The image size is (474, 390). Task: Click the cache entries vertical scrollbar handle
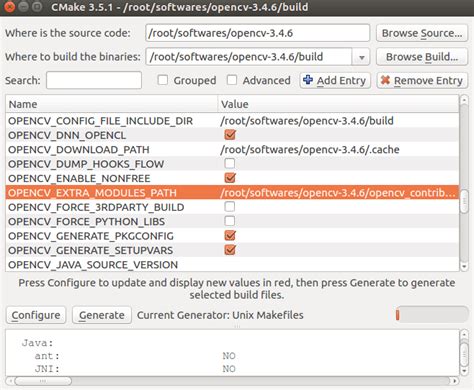[x=464, y=200]
